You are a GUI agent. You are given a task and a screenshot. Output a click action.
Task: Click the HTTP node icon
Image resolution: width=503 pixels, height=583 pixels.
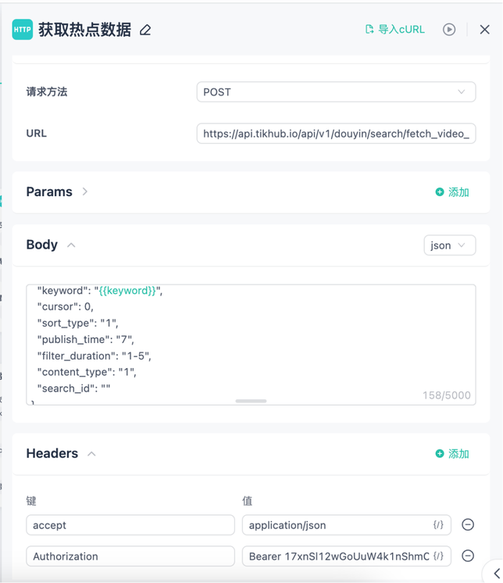point(22,29)
